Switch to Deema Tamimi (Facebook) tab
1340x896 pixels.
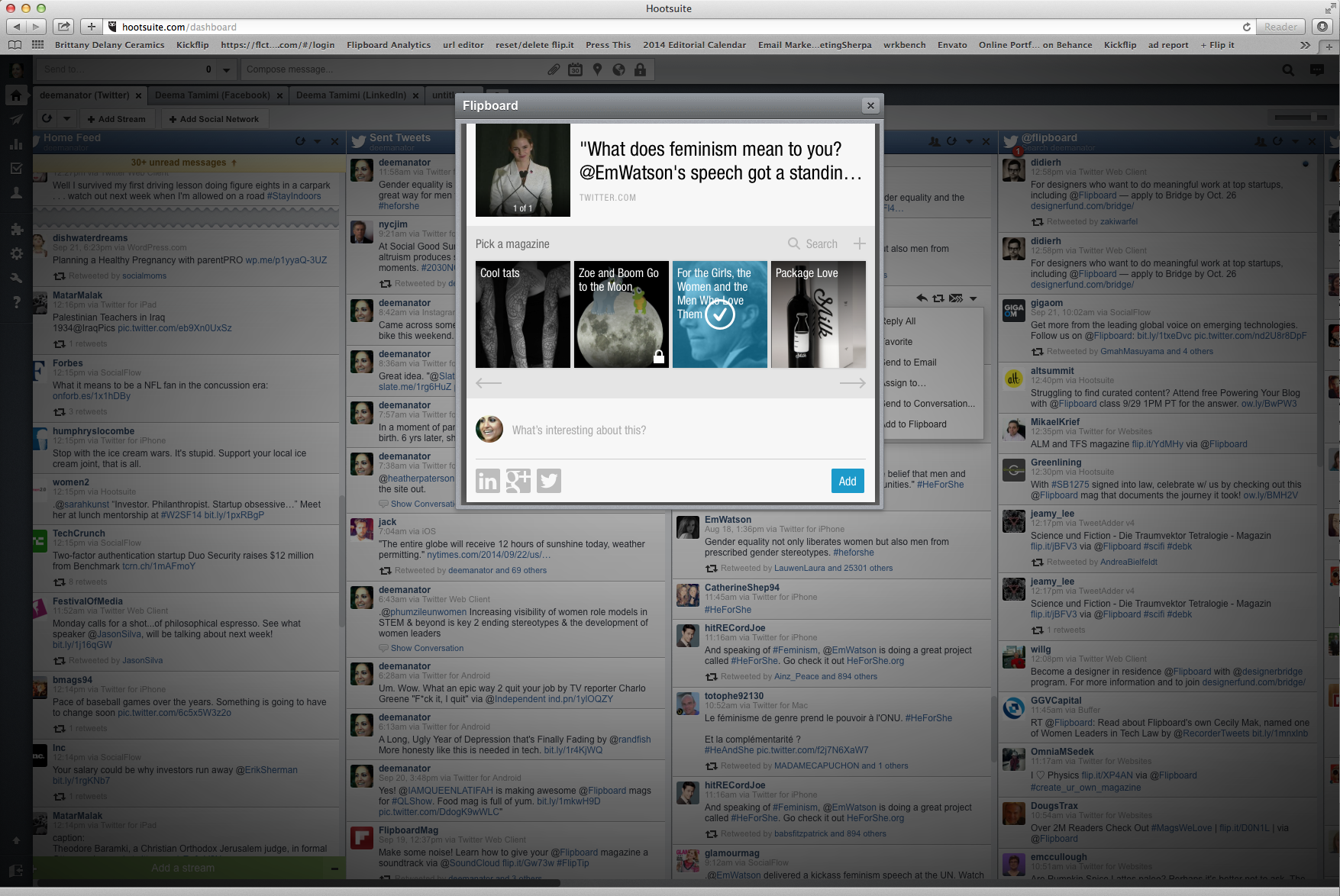[212, 95]
